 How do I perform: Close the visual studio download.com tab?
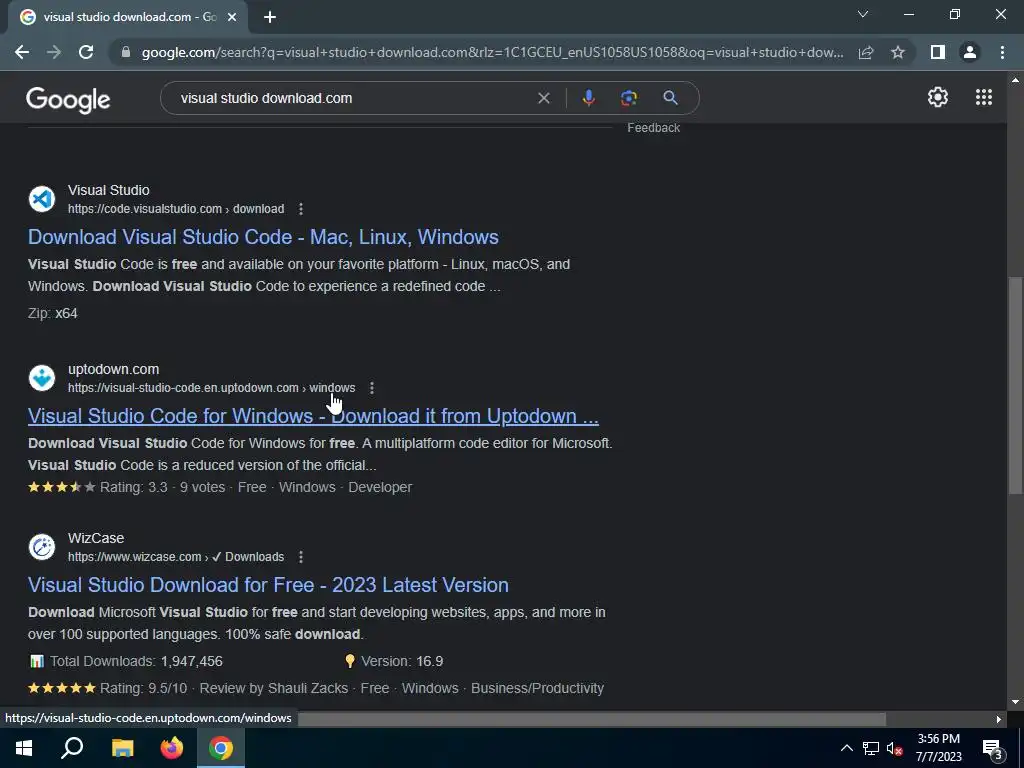pos(232,17)
